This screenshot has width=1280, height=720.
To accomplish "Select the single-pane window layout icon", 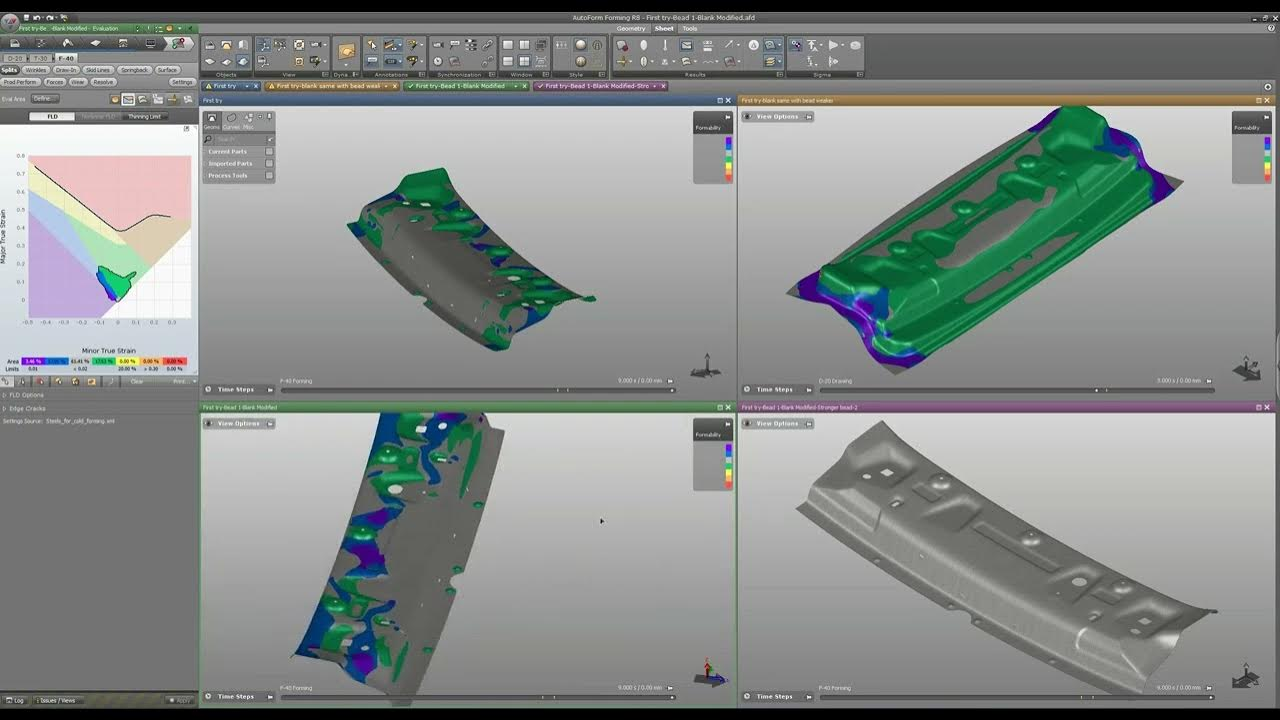I will point(508,45).
